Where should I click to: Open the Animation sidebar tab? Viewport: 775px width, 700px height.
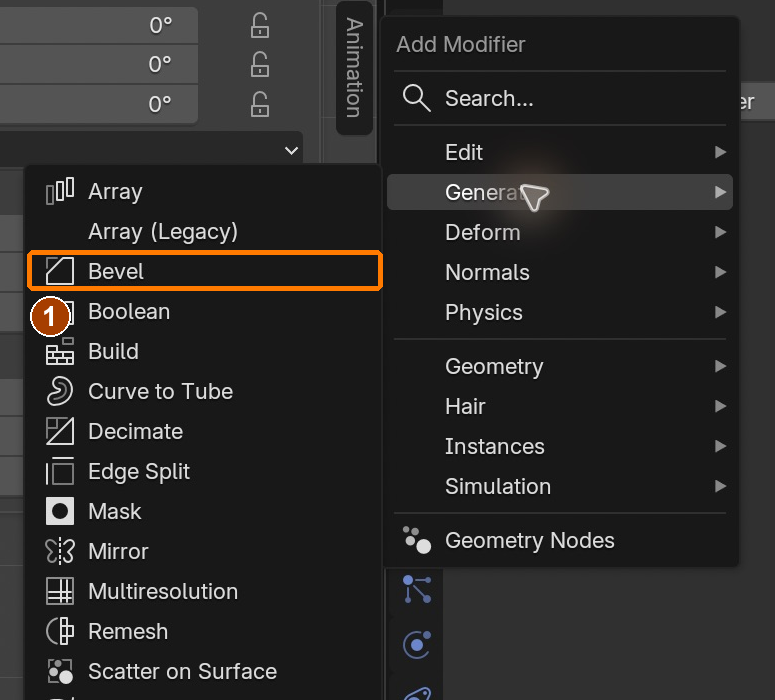354,68
